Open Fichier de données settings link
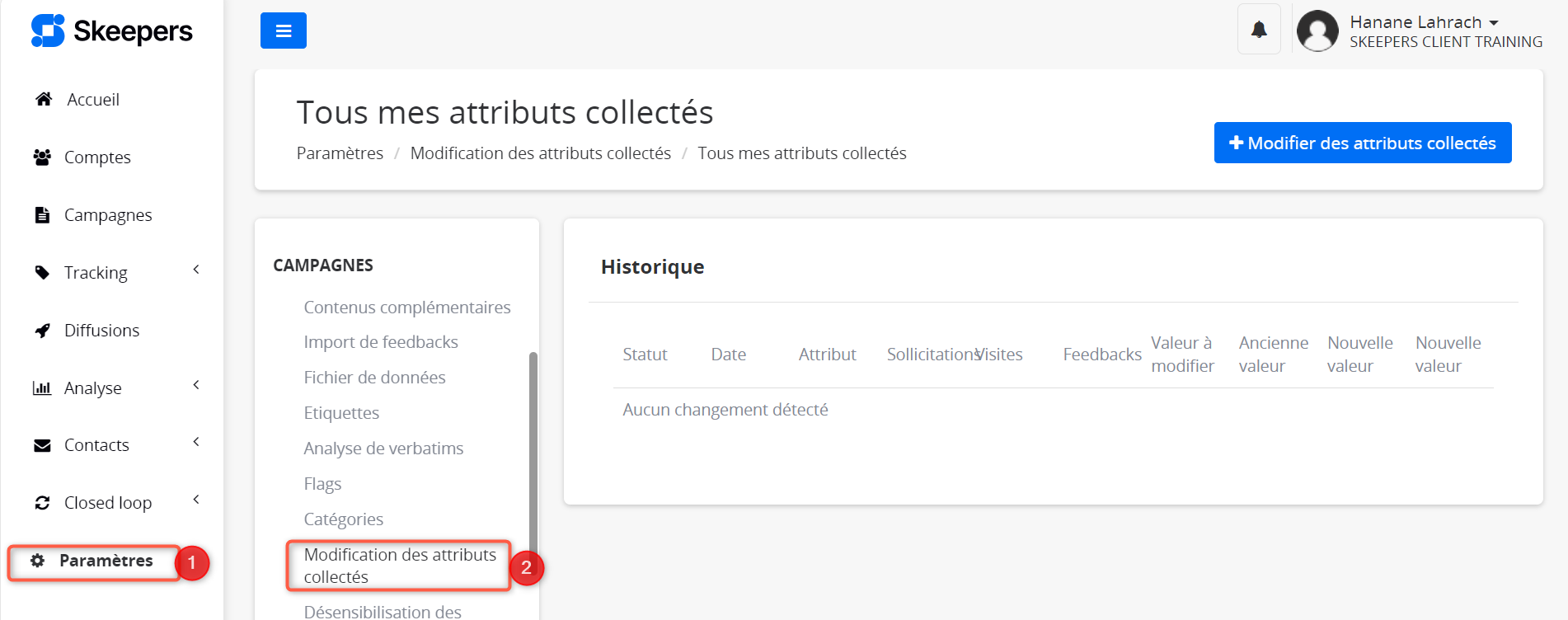The height and width of the screenshot is (620, 1568). tap(374, 378)
